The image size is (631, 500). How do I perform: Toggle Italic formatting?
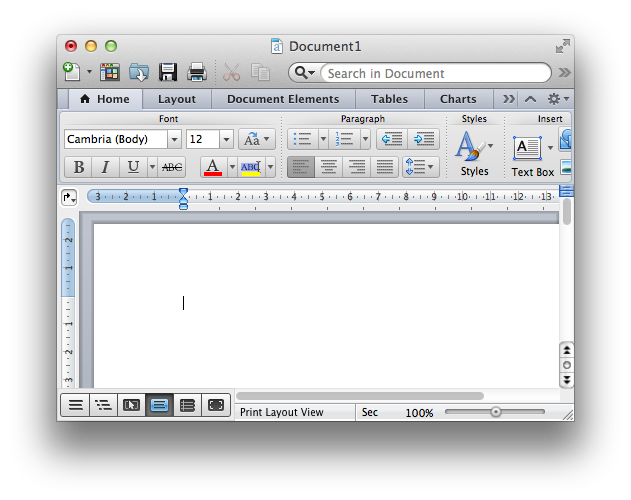(105, 167)
